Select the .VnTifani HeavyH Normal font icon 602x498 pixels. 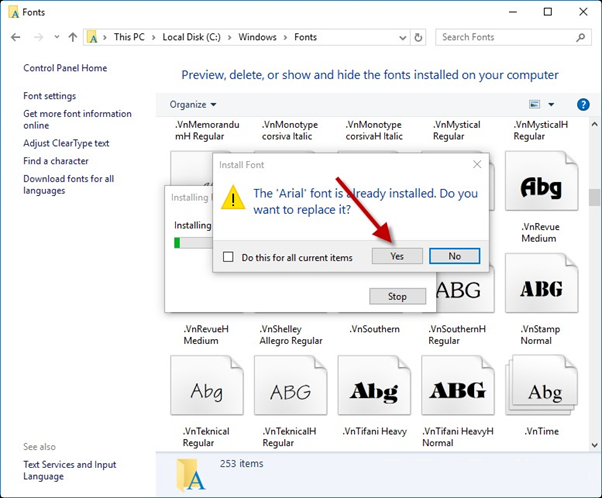click(x=458, y=385)
